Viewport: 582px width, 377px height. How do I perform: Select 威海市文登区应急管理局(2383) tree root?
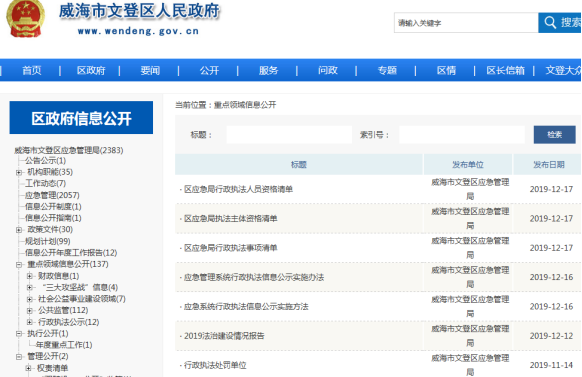point(69,150)
